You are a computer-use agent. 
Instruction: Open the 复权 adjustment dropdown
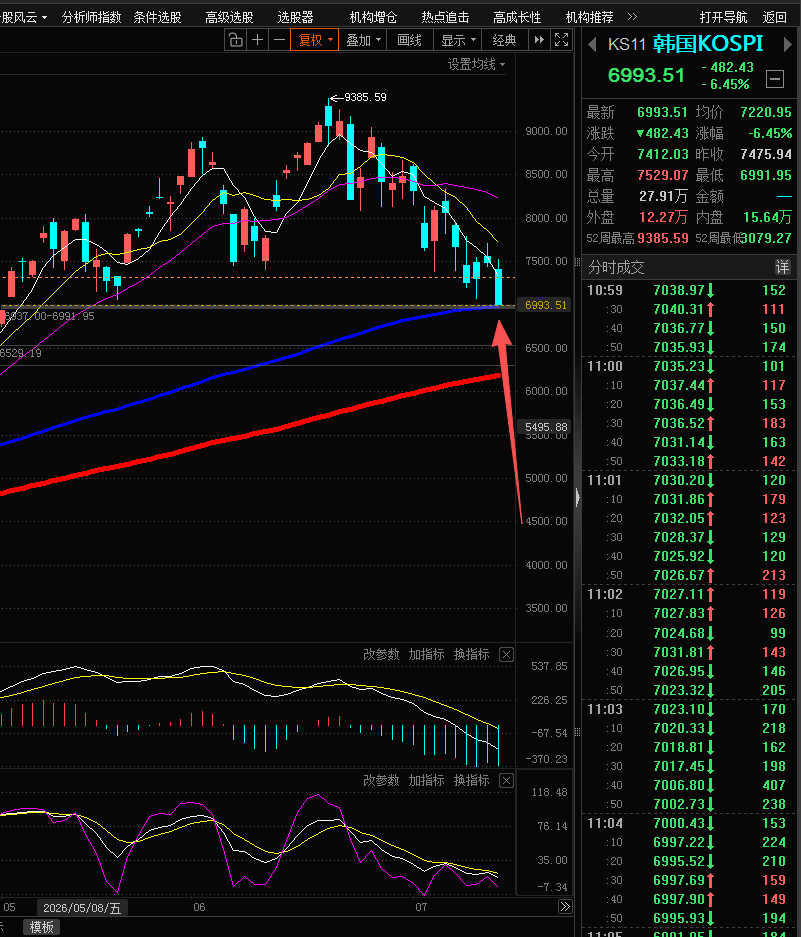pos(314,40)
